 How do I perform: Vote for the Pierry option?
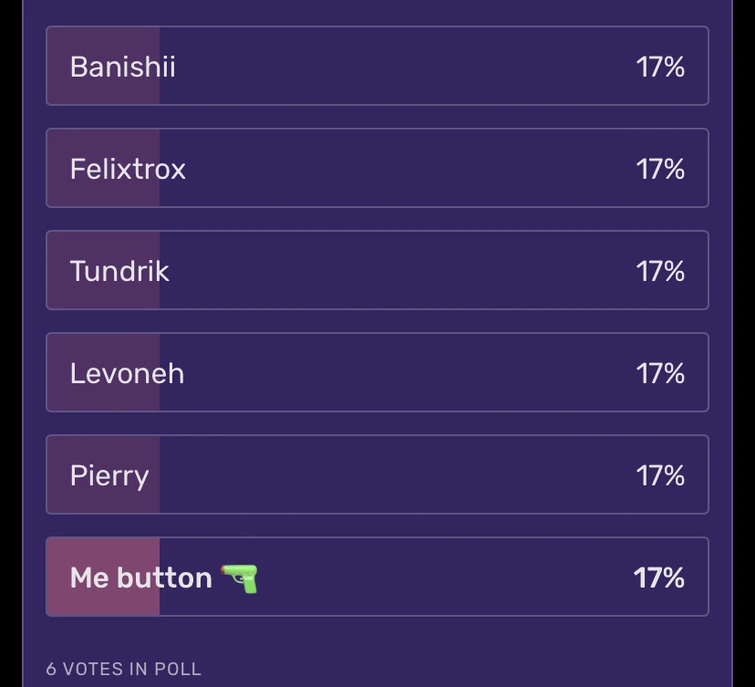tap(377, 475)
